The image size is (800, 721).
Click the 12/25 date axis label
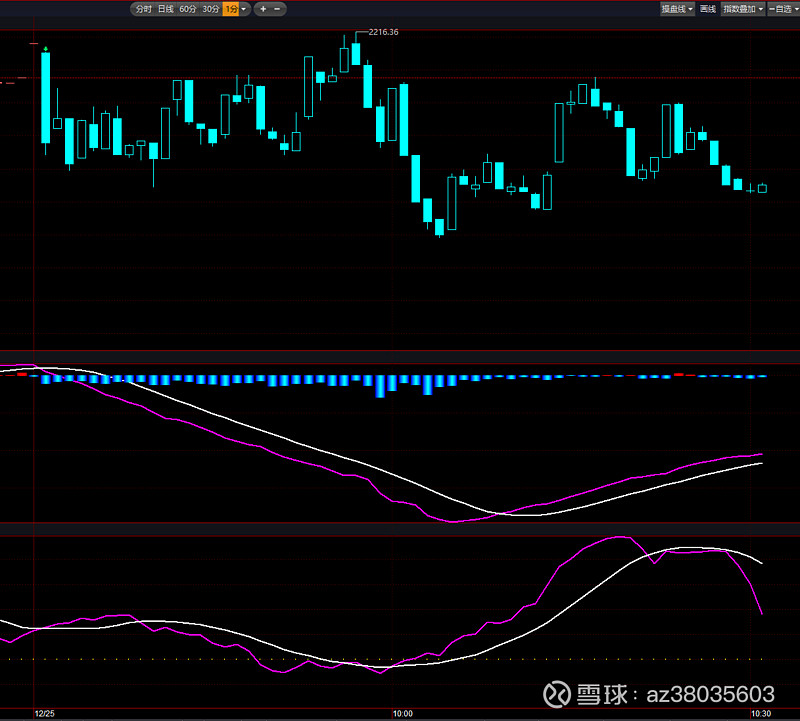(44, 713)
